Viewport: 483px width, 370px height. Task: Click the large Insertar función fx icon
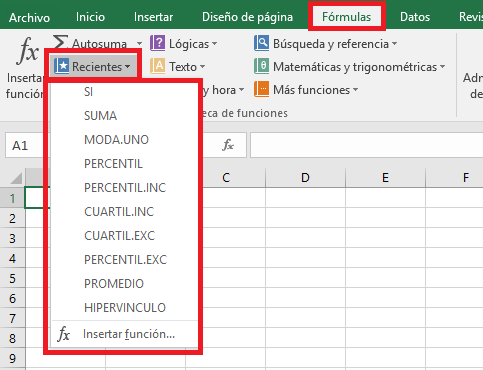pos(28,50)
